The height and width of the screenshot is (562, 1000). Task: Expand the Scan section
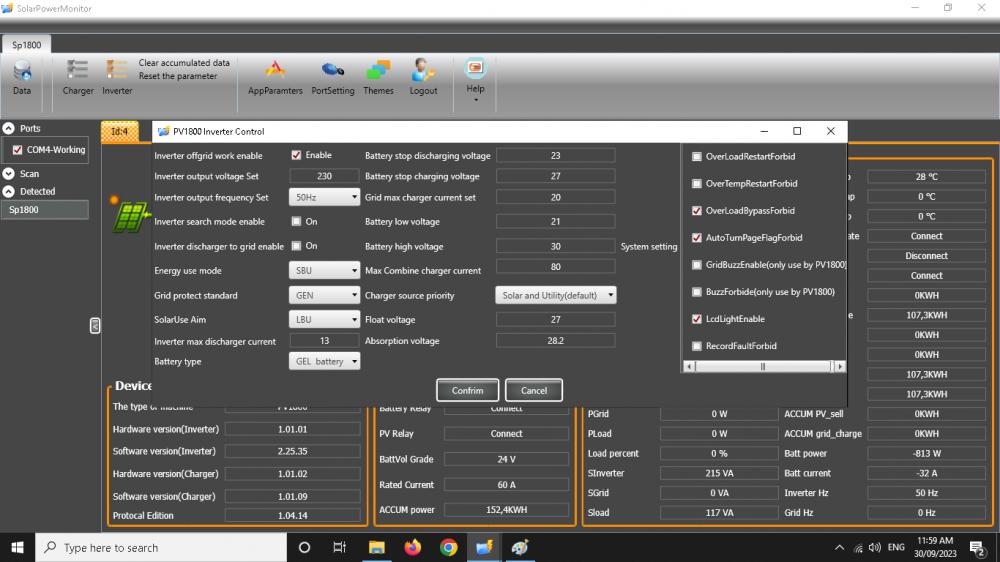pos(8,174)
